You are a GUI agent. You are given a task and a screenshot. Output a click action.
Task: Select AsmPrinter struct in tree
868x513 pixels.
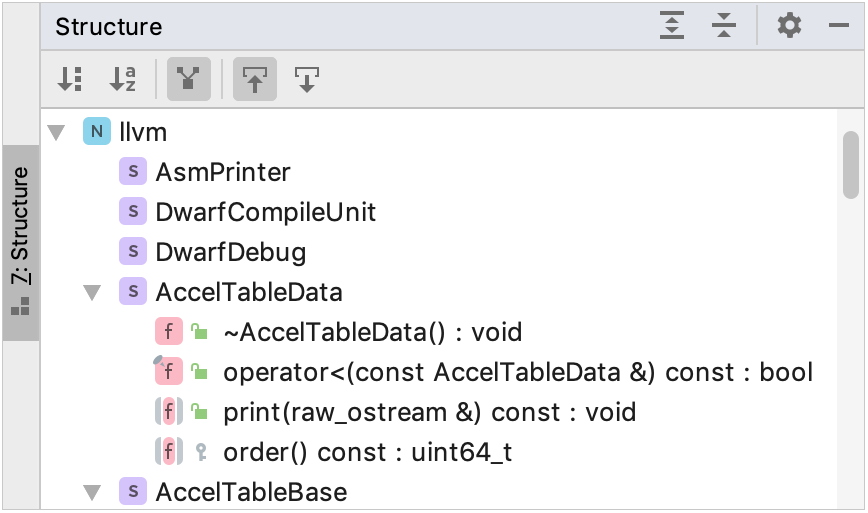(x=222, y=172)
